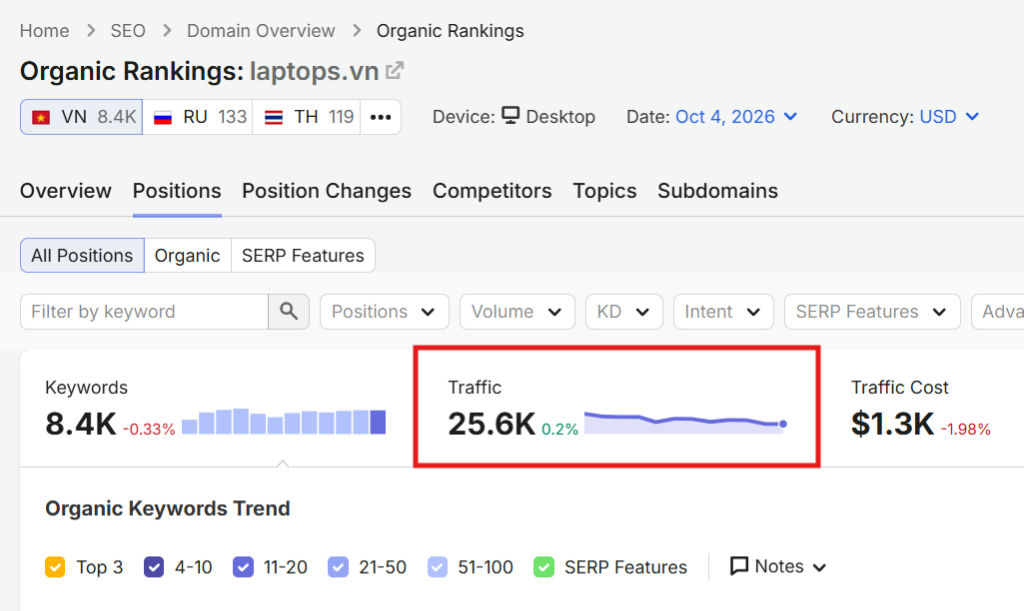Click the 0.2% traffic change value
1024x611 pixels.
[x=560, y=429]
